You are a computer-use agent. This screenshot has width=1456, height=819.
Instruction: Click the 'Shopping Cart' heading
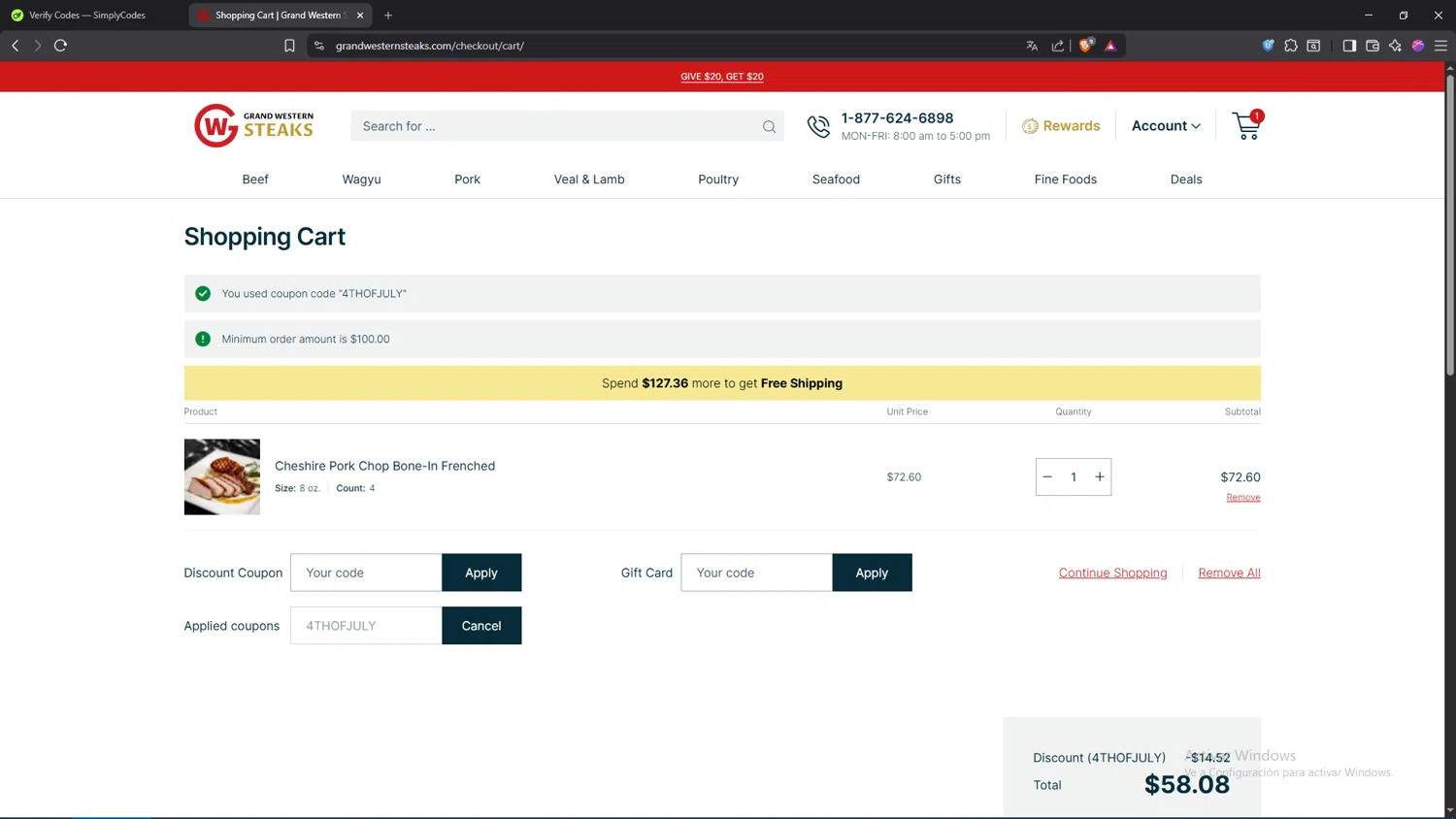(265, 237)
